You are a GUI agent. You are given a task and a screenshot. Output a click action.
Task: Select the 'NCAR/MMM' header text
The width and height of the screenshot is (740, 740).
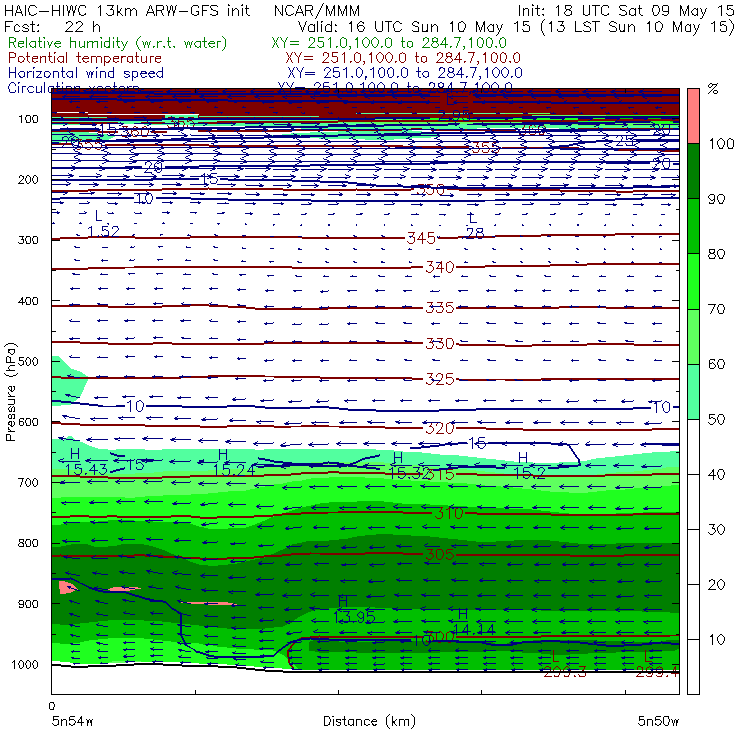(x=317, y=10)
